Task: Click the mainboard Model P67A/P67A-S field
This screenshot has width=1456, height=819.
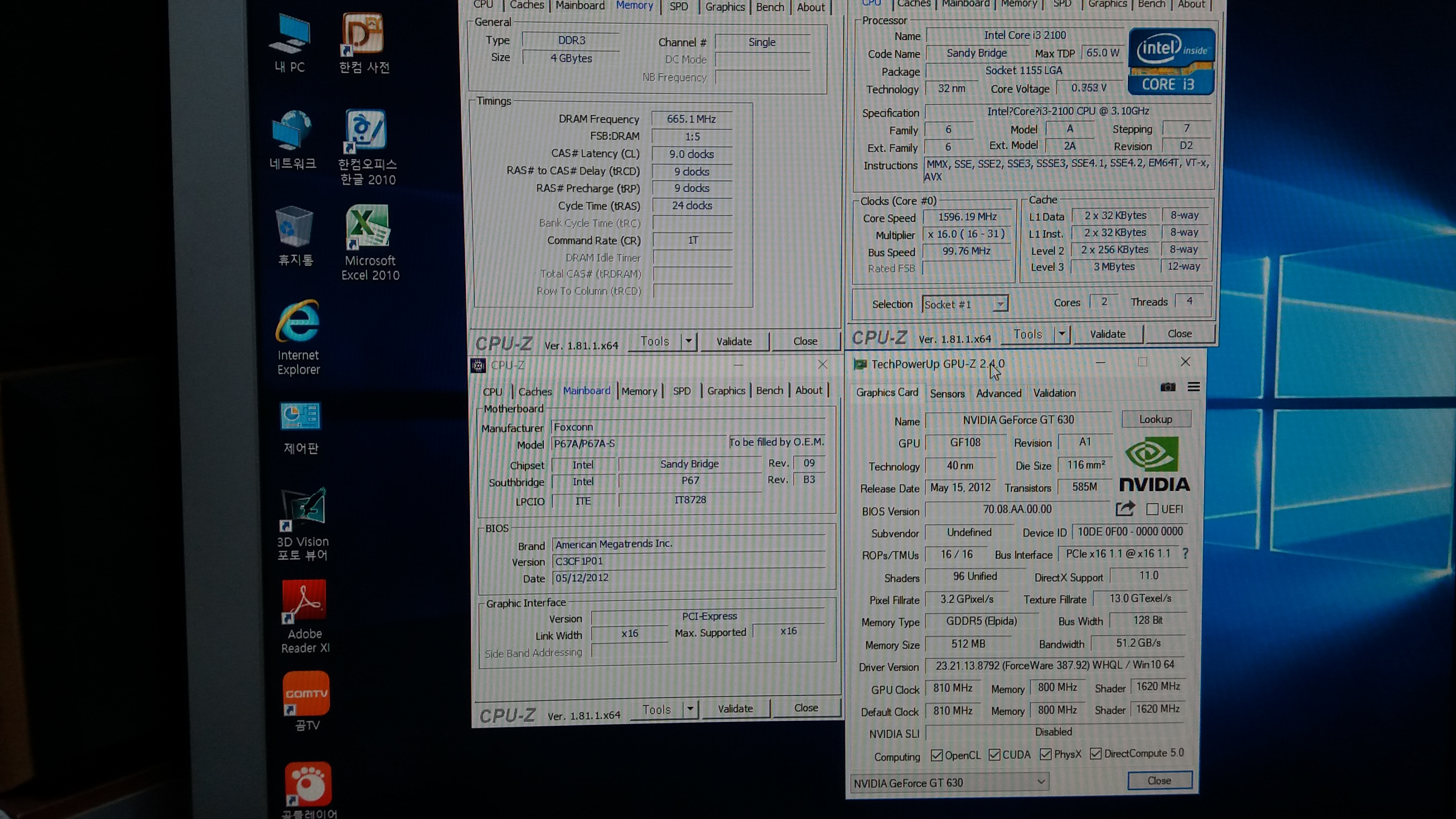Action: (639, 444)
